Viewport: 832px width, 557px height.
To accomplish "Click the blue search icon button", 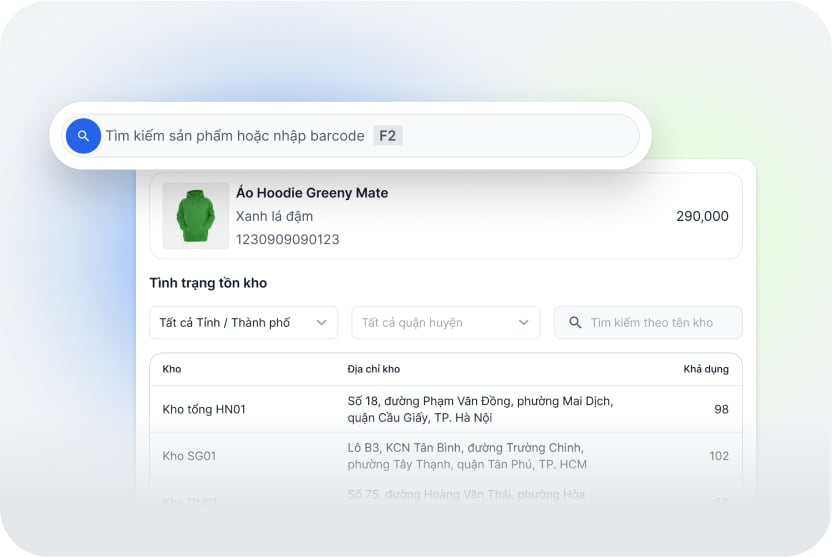I will [83, 136].
